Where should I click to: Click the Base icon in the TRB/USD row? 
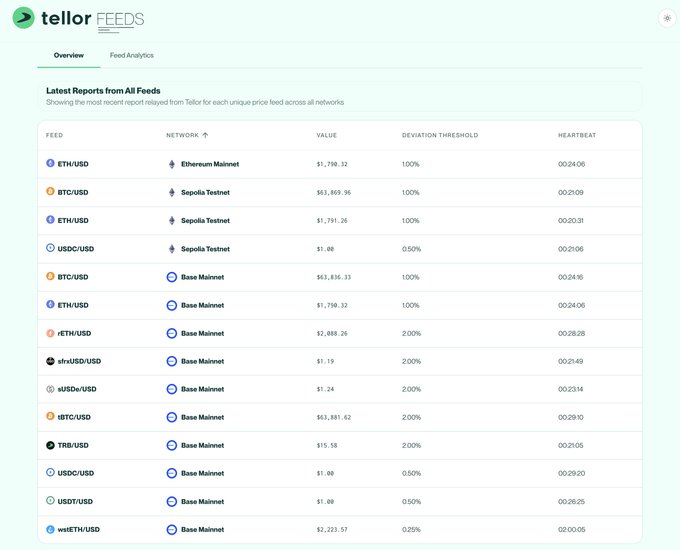172,445
